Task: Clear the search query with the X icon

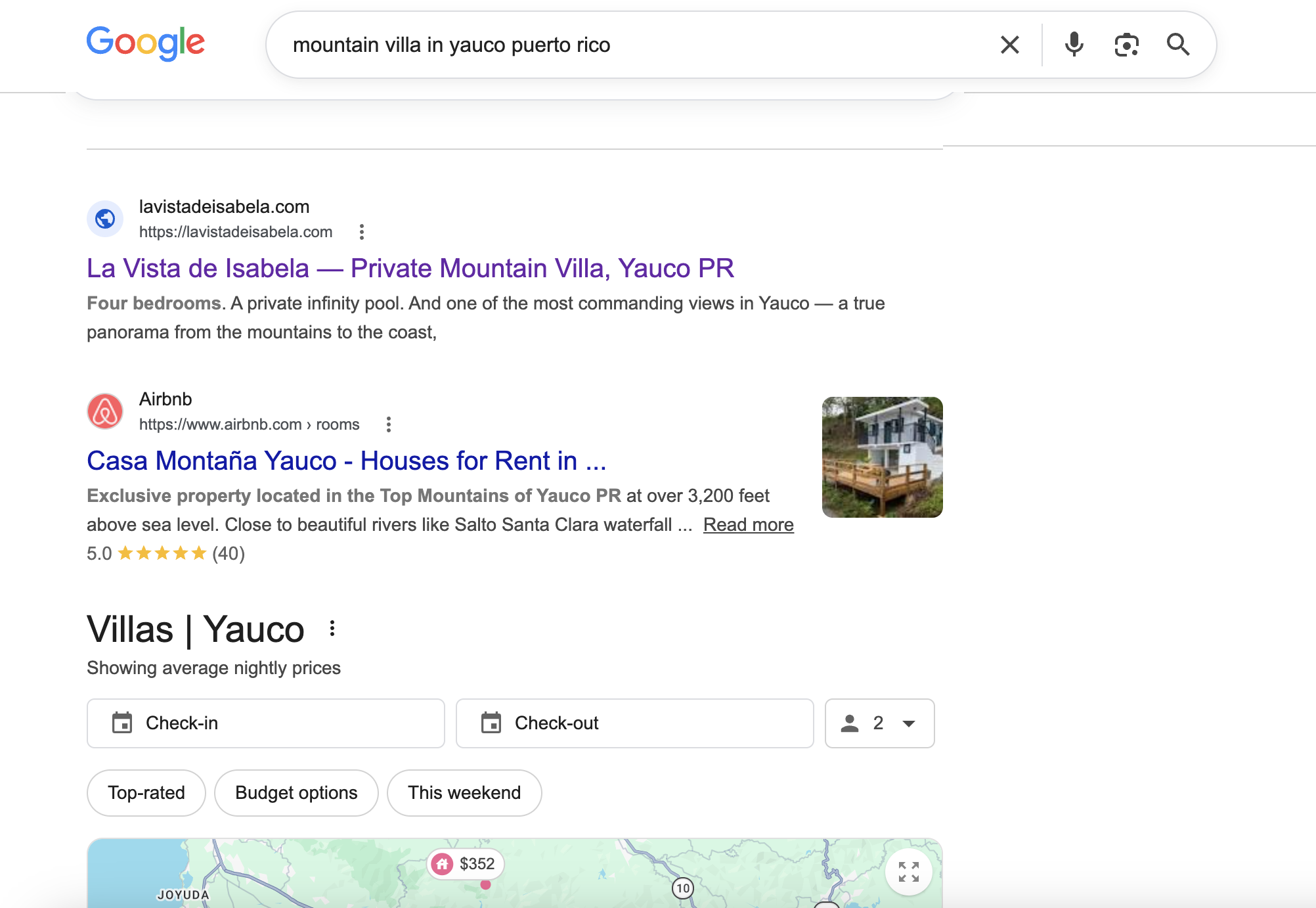Action: coord(1009,45)
